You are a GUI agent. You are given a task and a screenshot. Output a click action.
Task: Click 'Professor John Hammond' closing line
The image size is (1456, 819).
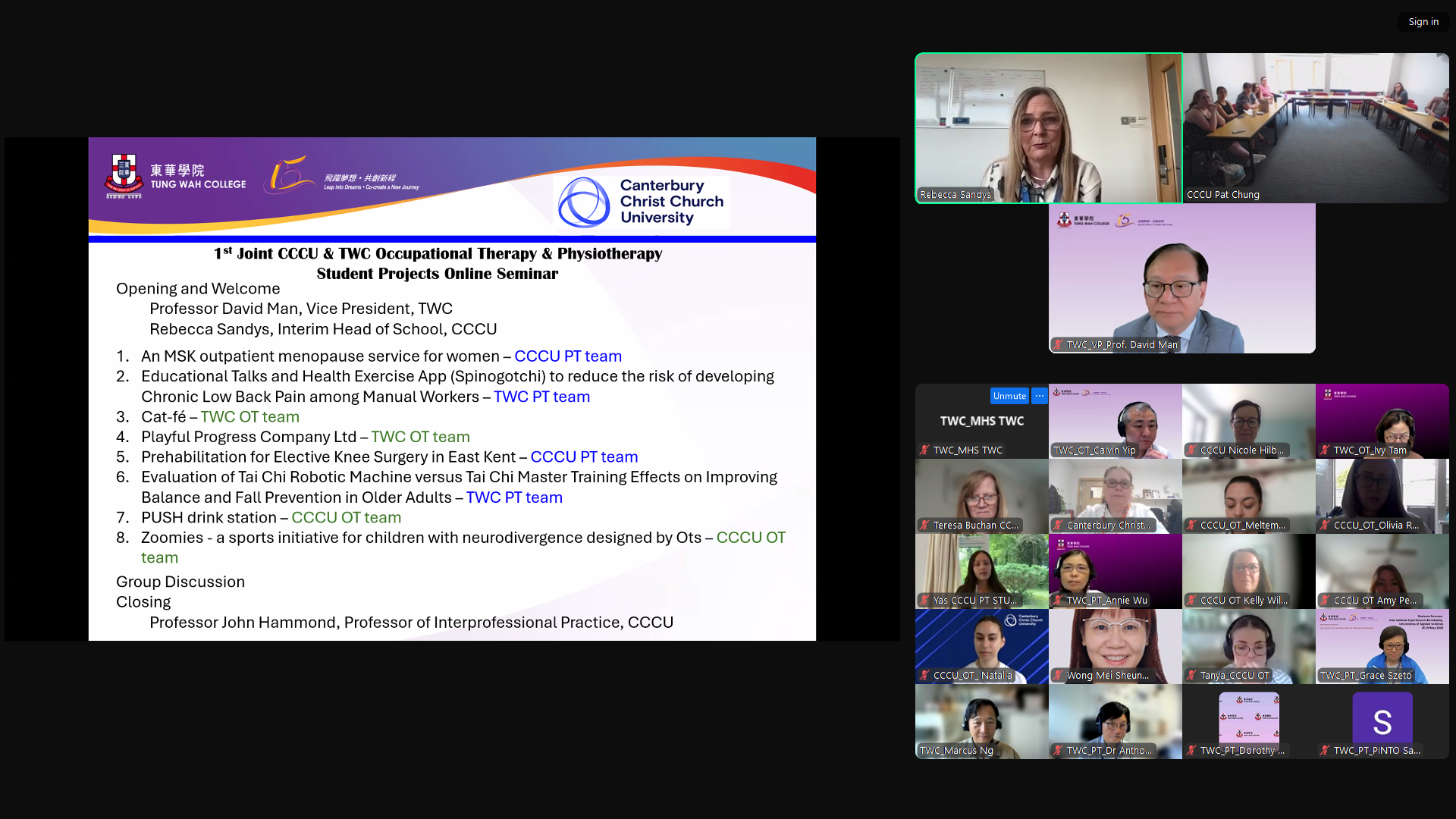pyautogui.click(x=411, y=623)
